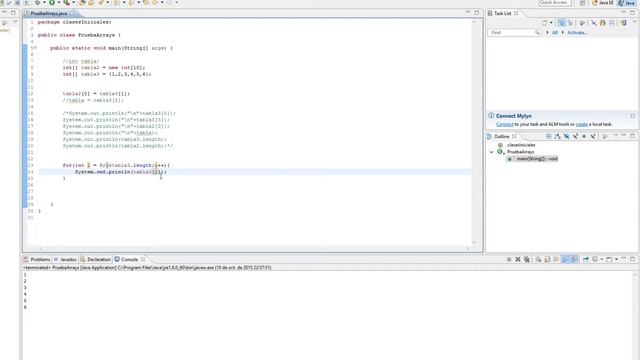Open Quick Access search field

tap(554, 2)
